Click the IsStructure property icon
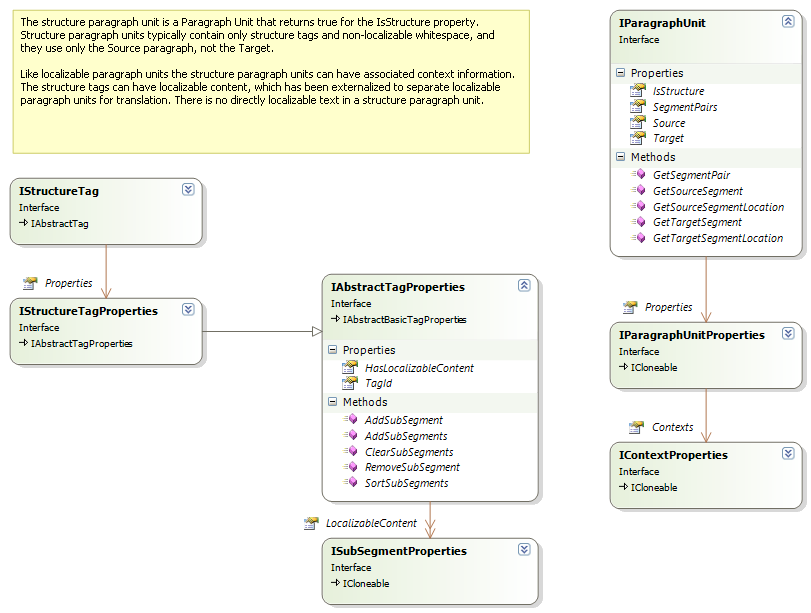811x613 pixels. pyautogui.click(x=636, y=91)
